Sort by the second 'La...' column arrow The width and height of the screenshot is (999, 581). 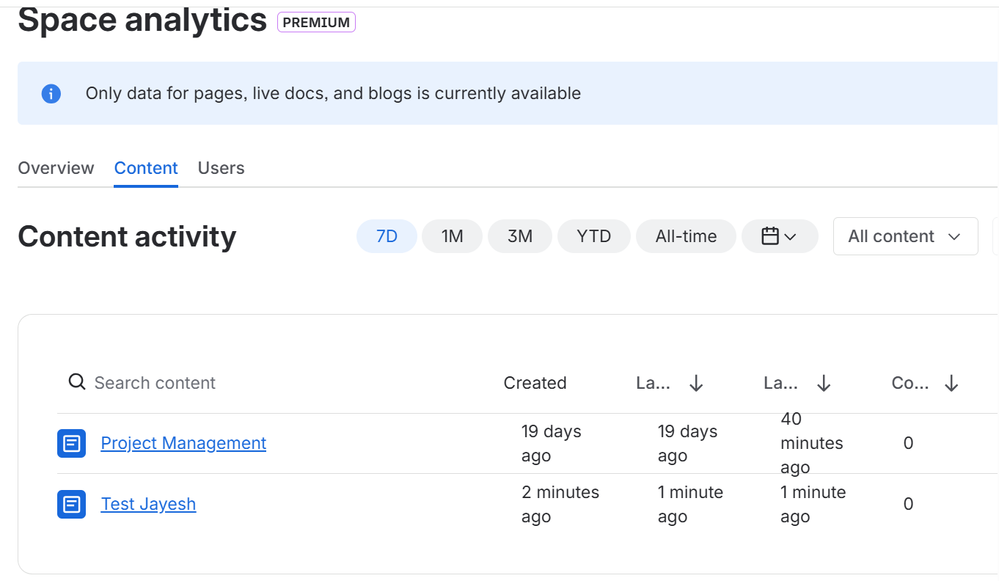(824, 383)
